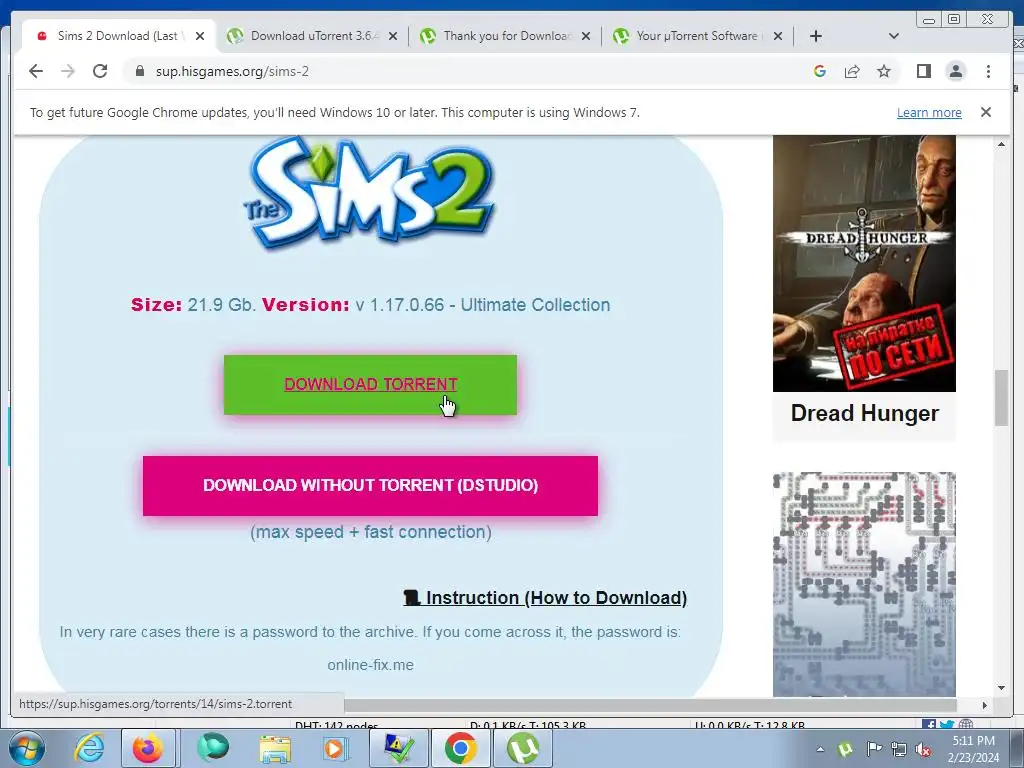Close the Thank you for Download tab
This screenshot has width=1024, height=768.
point(586,36)
